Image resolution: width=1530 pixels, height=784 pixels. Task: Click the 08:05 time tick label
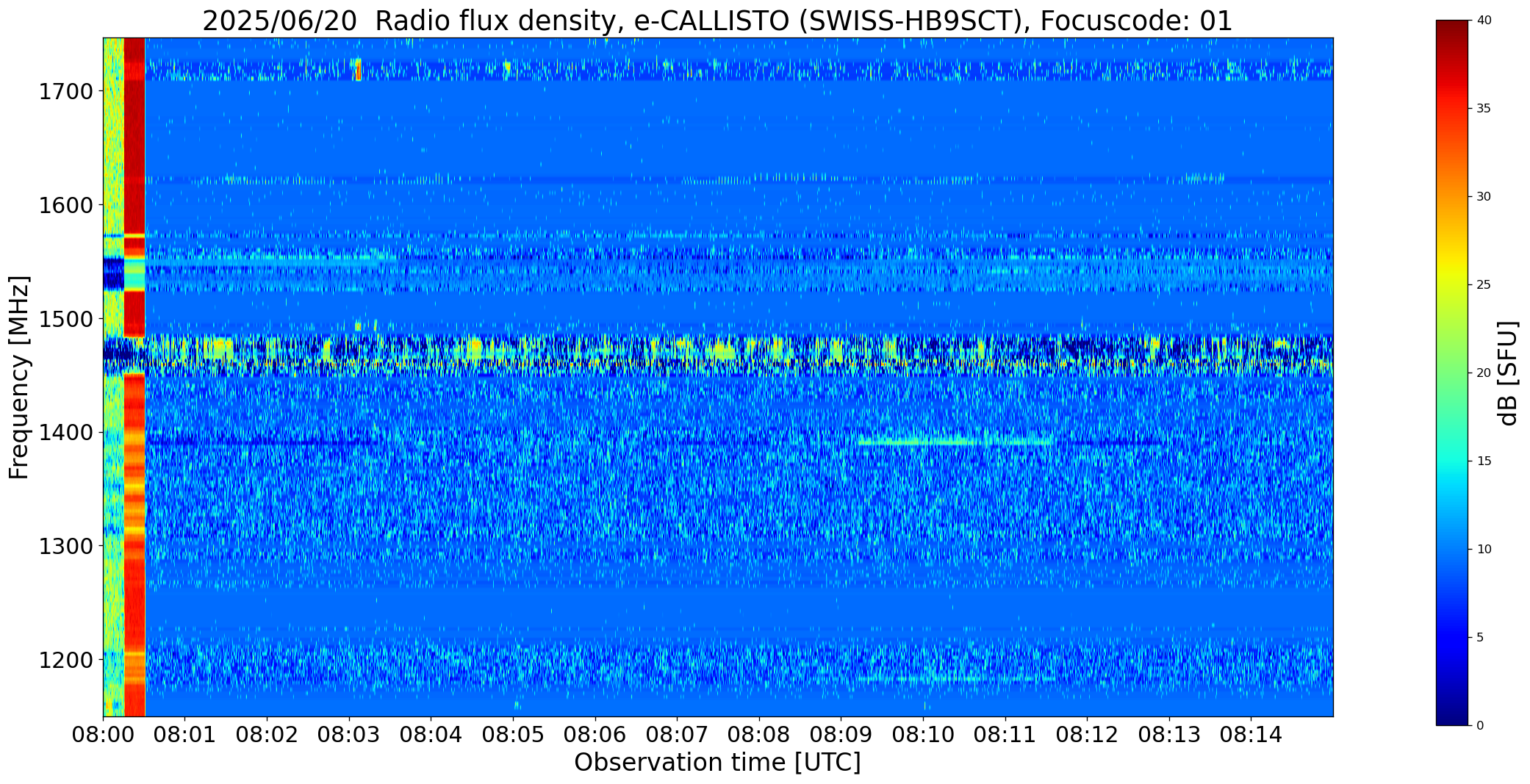[513, 735]
